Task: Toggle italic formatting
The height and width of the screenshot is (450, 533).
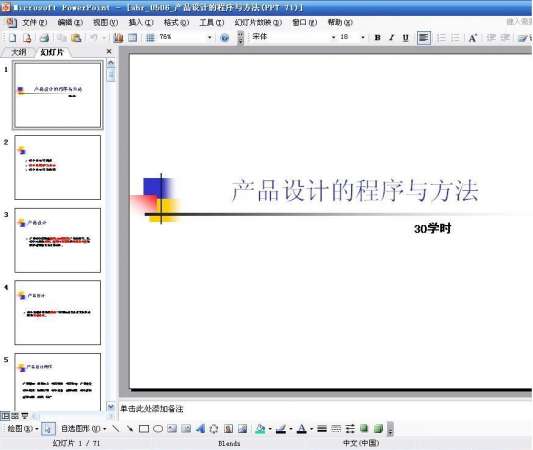Action: (x=392, y=37)
